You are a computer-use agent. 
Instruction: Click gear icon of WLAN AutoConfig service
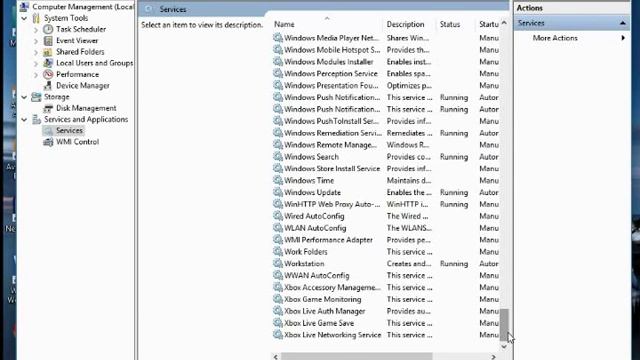278,228
